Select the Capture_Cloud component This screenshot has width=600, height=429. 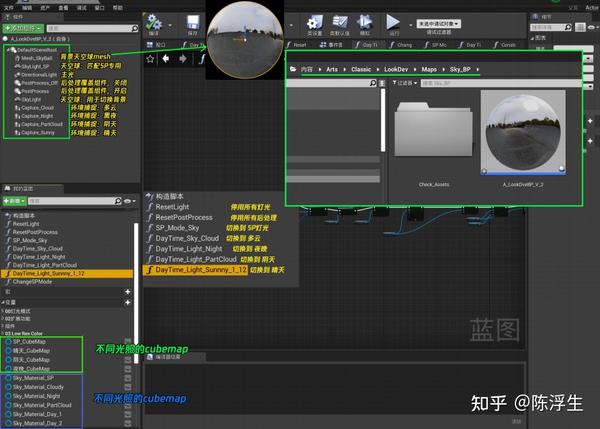point(34,108)
